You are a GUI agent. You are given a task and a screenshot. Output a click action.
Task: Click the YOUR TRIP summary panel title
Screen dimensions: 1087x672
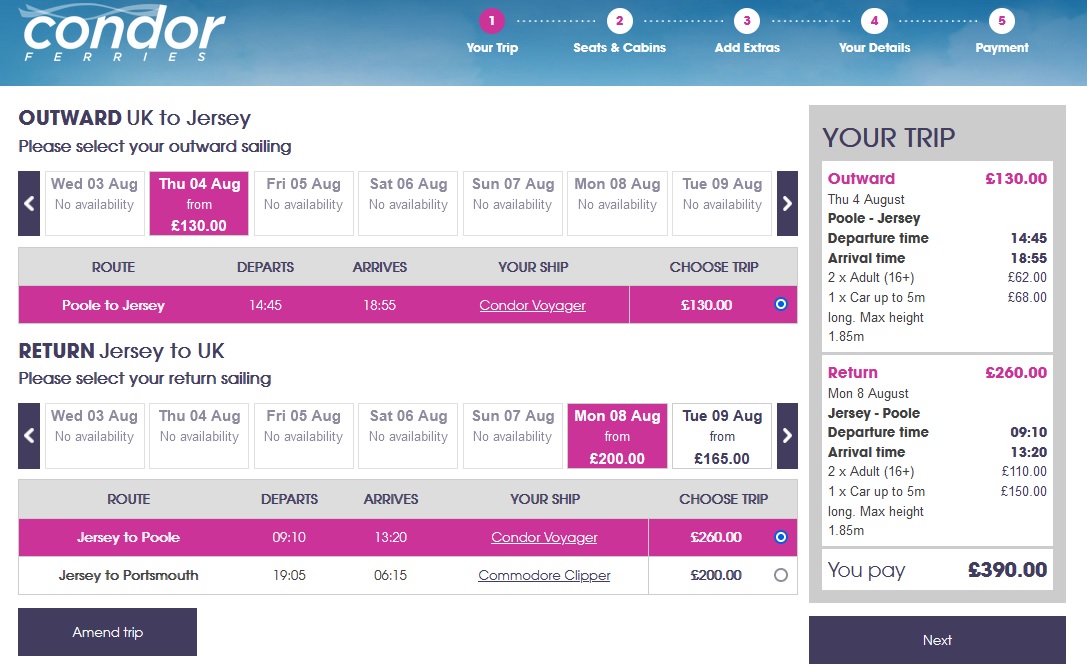pos(889,138)
